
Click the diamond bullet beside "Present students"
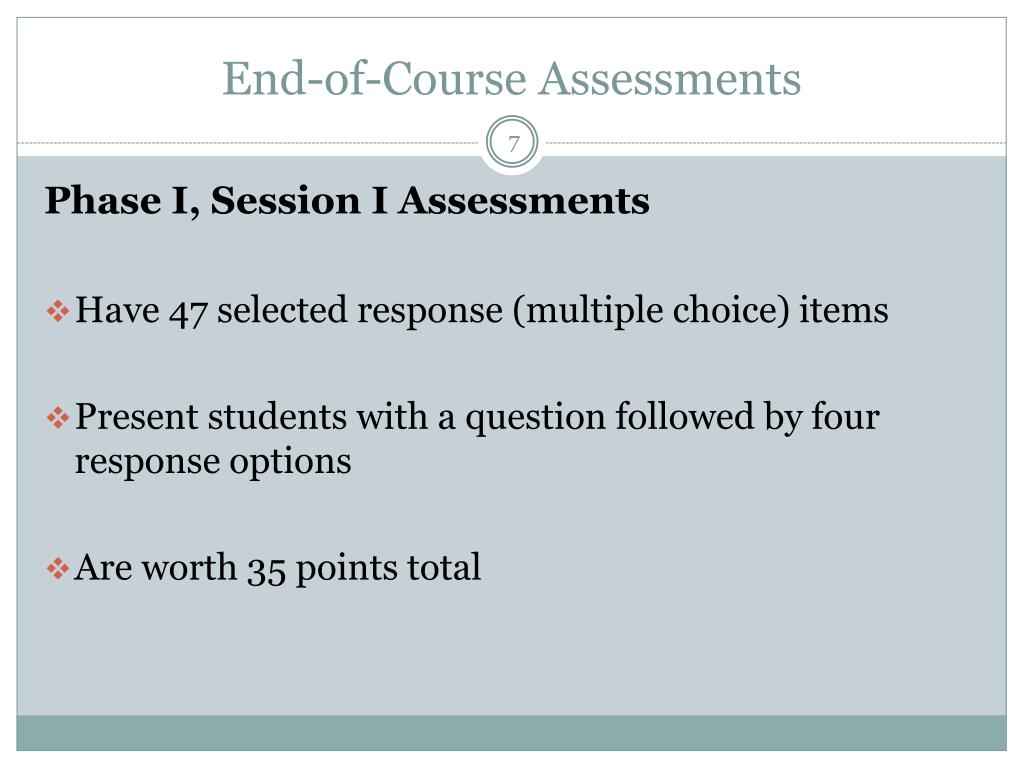click(x=58, y=418)
